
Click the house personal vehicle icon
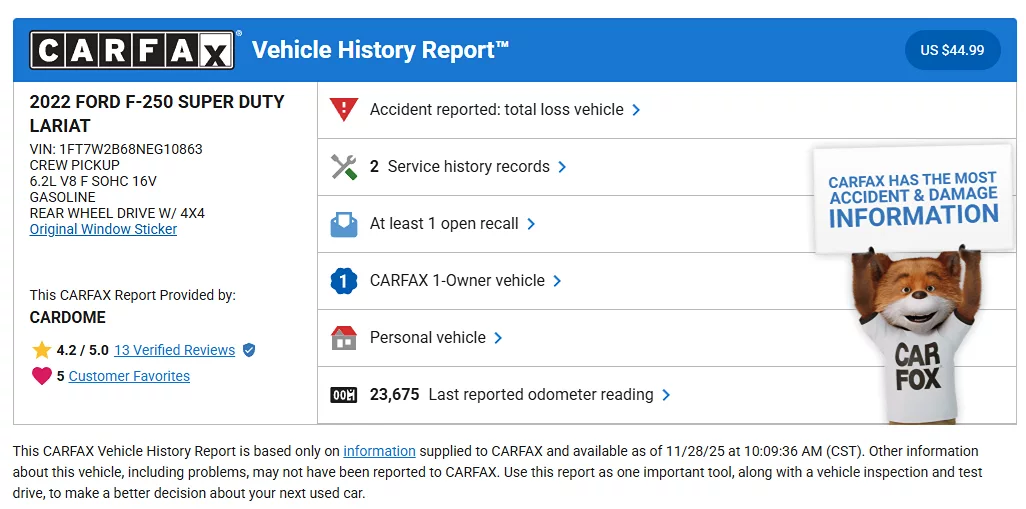point(344,338)
